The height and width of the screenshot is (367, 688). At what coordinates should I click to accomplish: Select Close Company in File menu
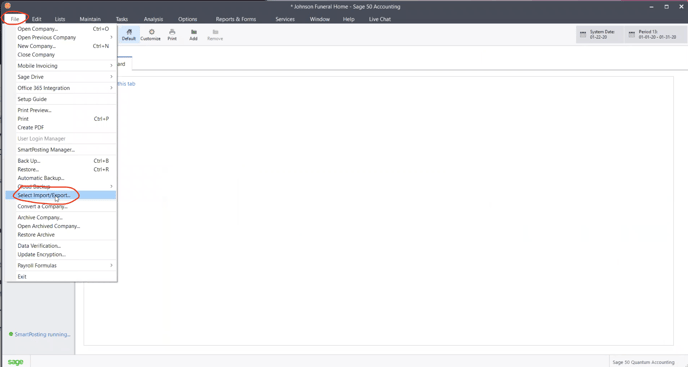pos(61,54)
